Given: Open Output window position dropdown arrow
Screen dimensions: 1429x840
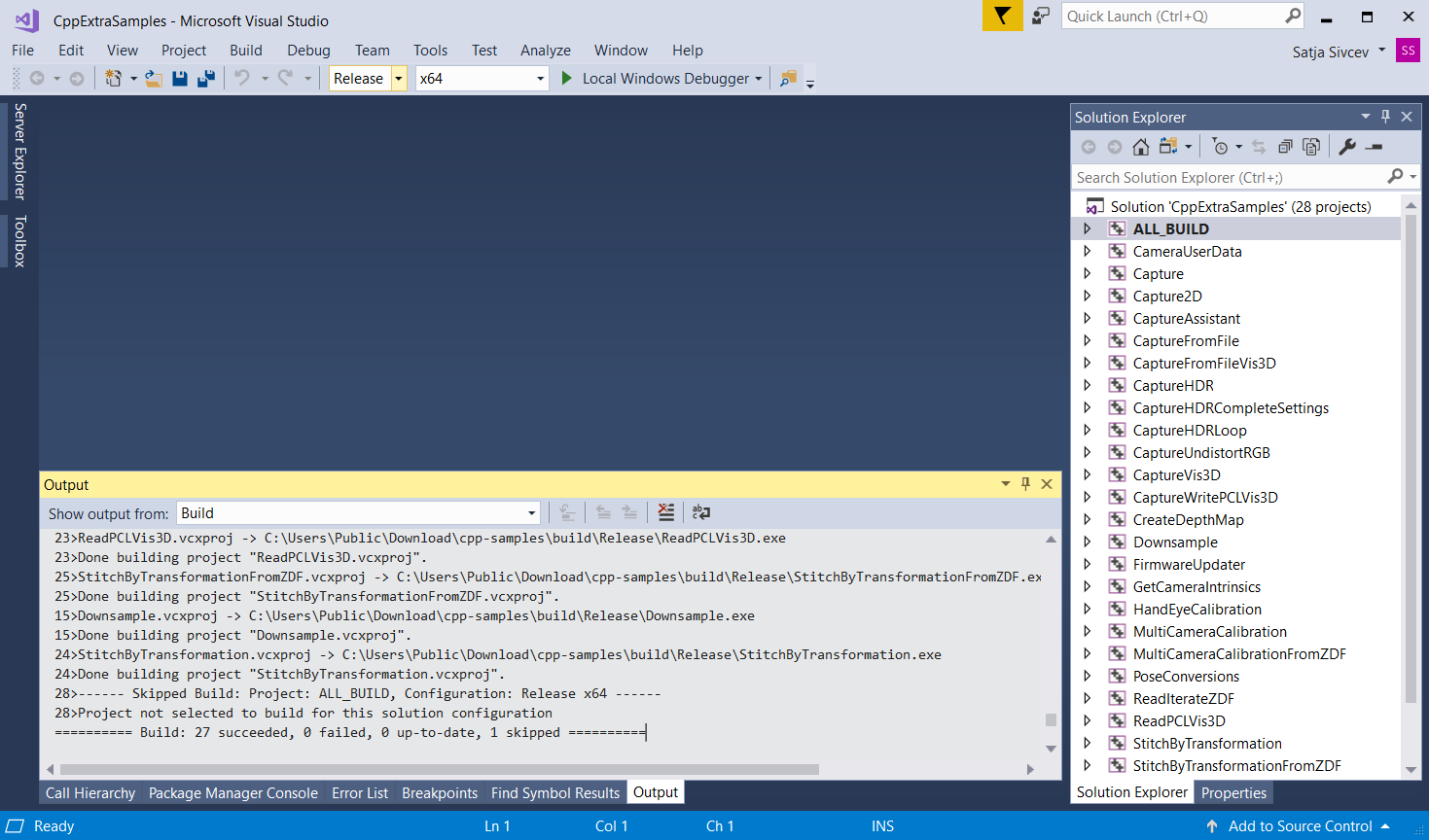Looking at the screenshot, I should pyautogui.click(x=1006, y=484).
